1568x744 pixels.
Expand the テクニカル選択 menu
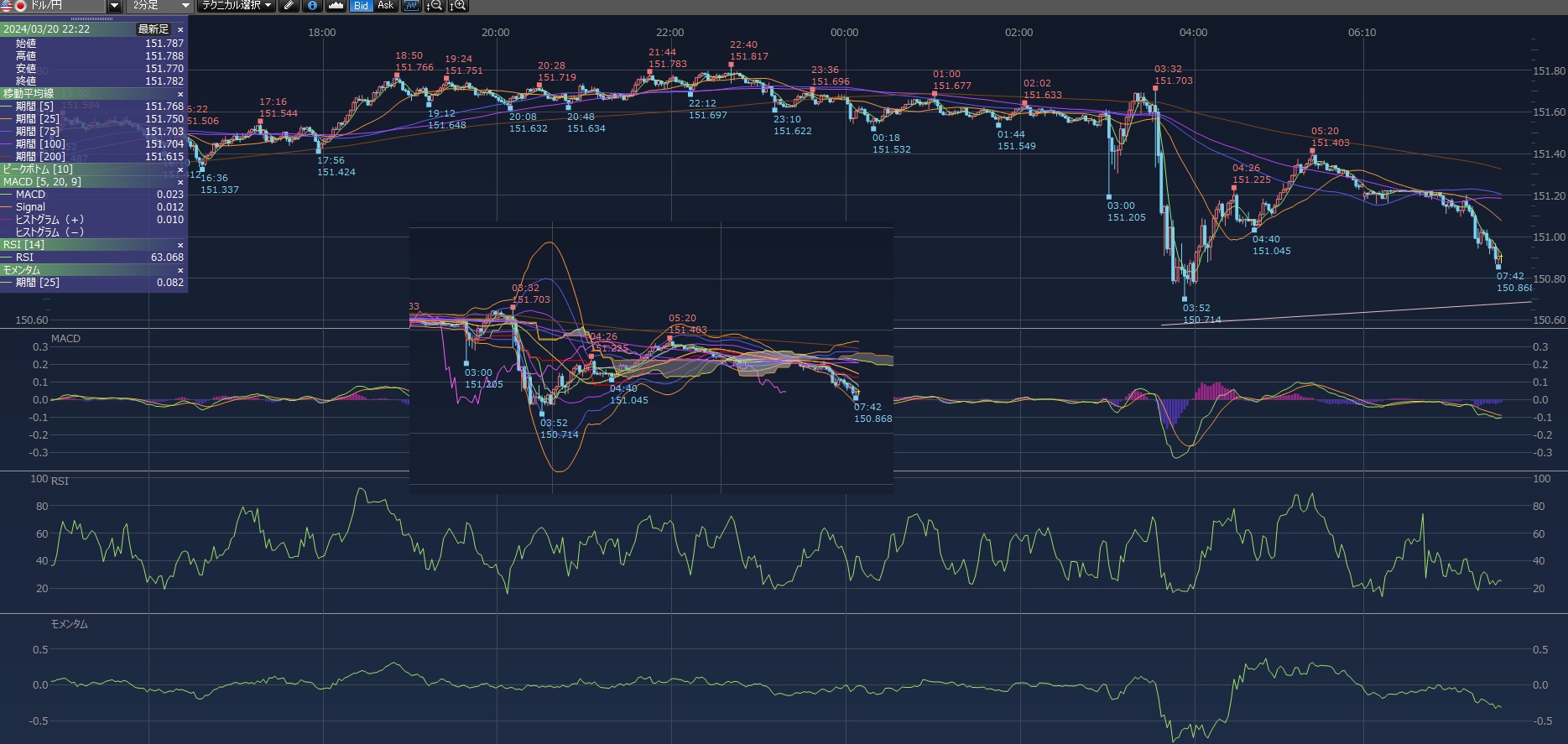pyautogui.click(x=237, y=6)
